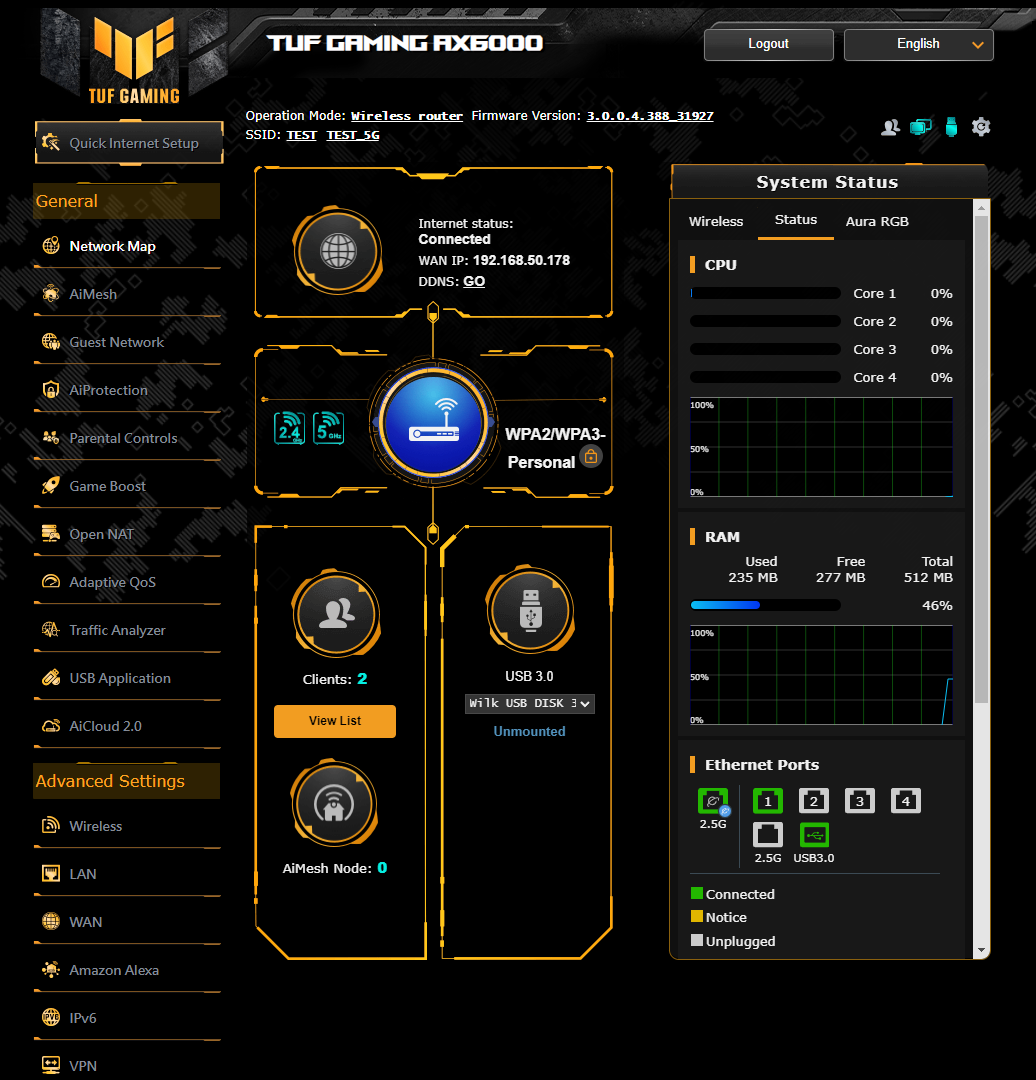Click the network clients monitor icon in the header
The image size is (1036, 1080).
pos(920,127)
